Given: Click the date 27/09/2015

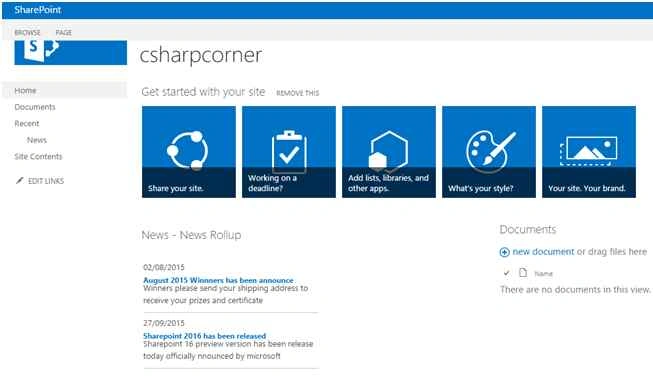Looking at the screenshot, I should point(164,323).
